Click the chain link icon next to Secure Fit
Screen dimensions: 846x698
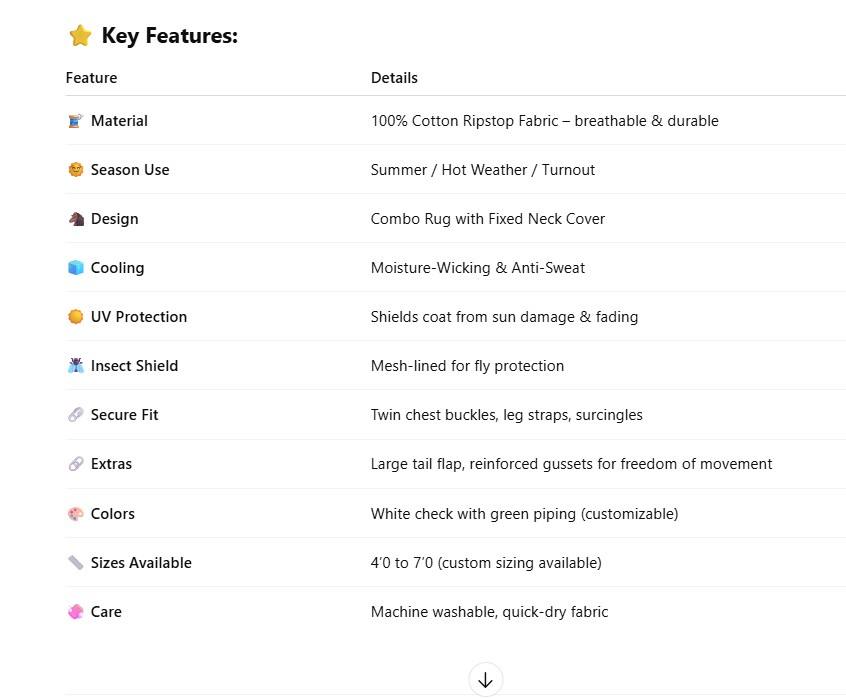[x=75, y=415]
